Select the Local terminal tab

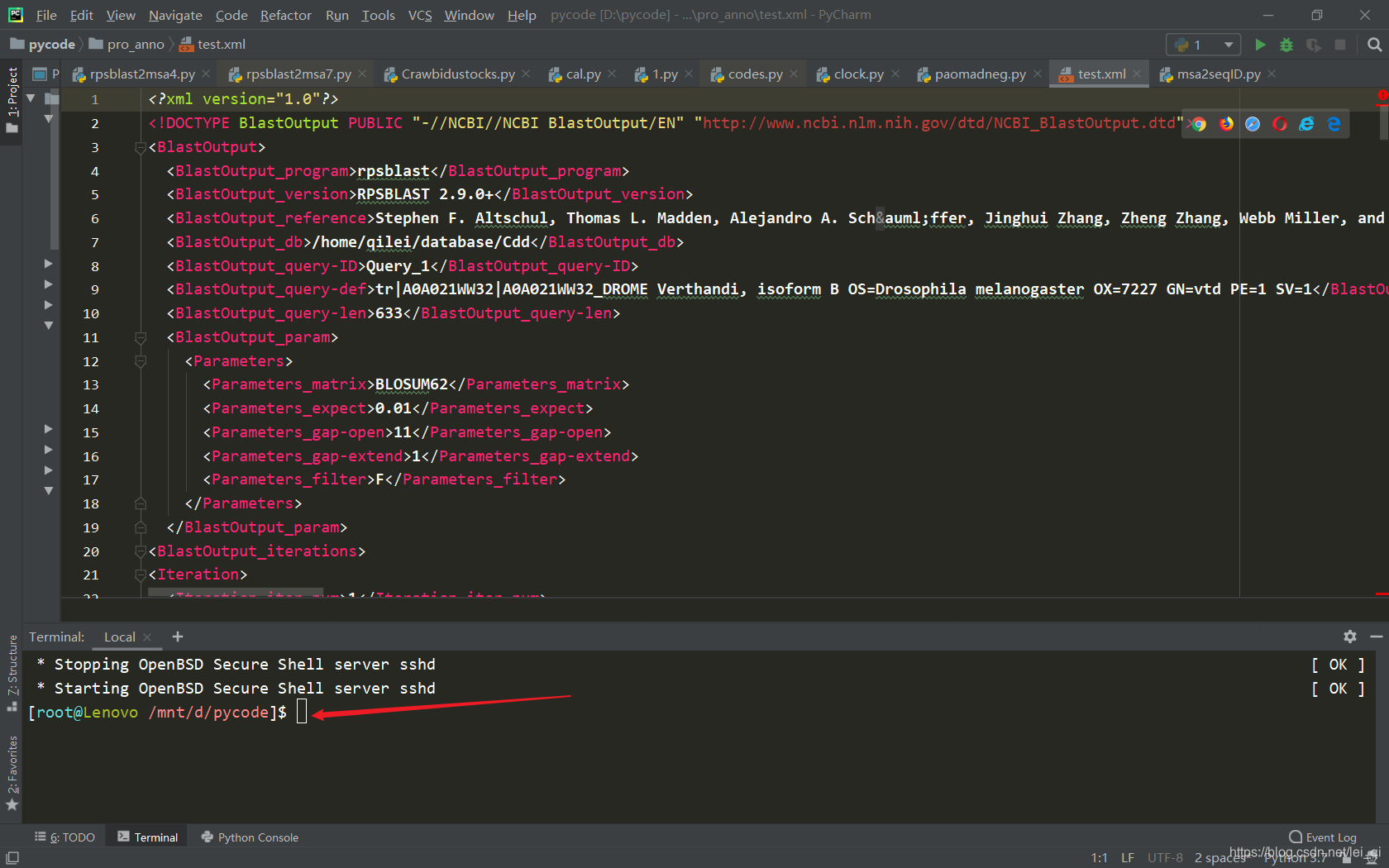pyautogui.click(x=120, y=637)
